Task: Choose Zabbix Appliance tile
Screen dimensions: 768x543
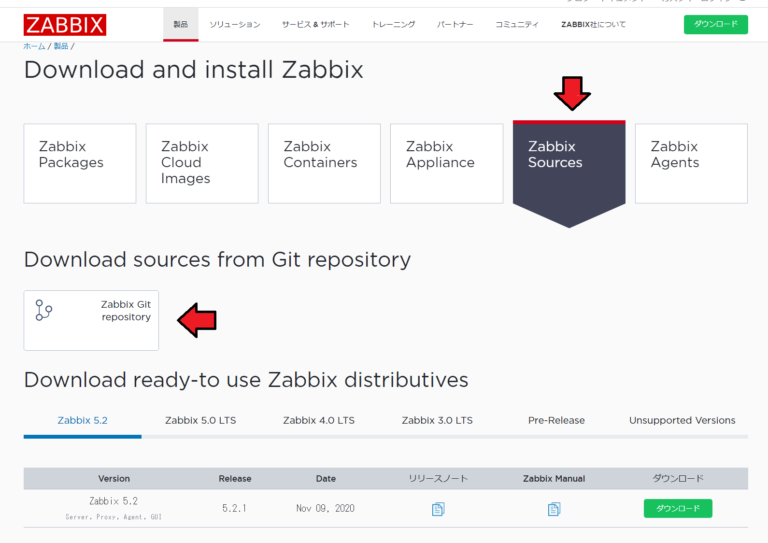Action: point(446,163)
